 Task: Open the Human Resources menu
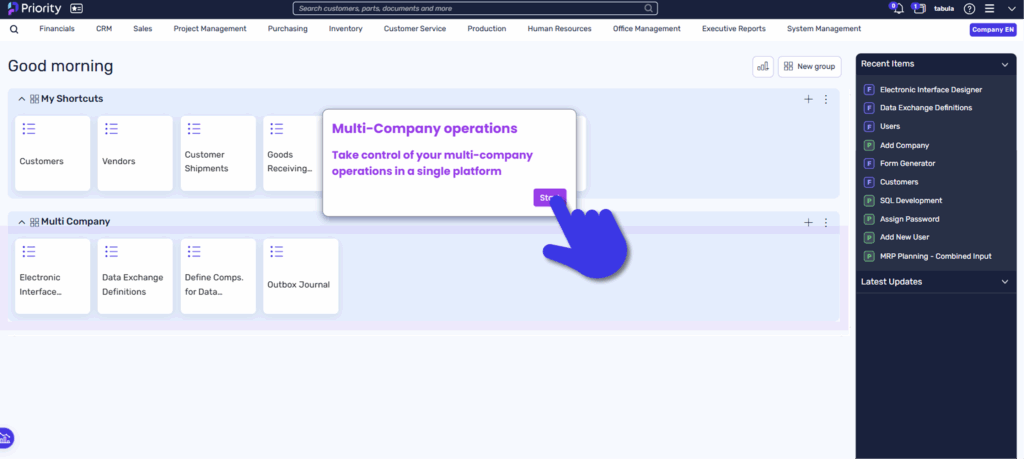[559, 29]
